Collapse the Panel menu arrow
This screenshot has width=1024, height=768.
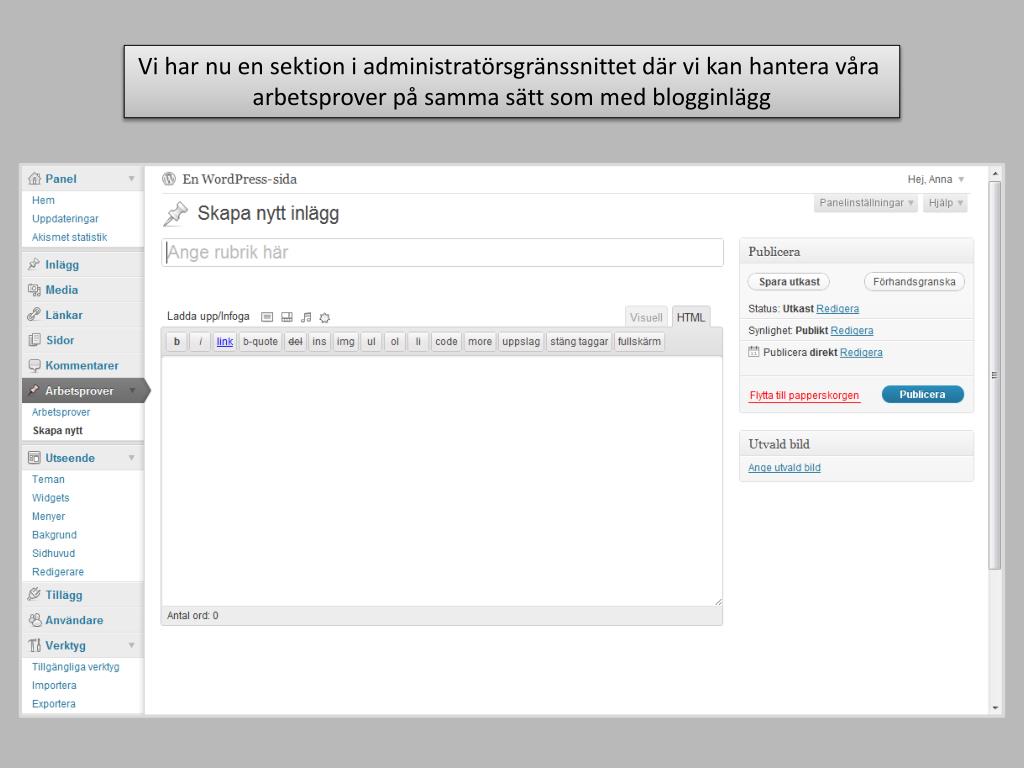click(131, 179)
